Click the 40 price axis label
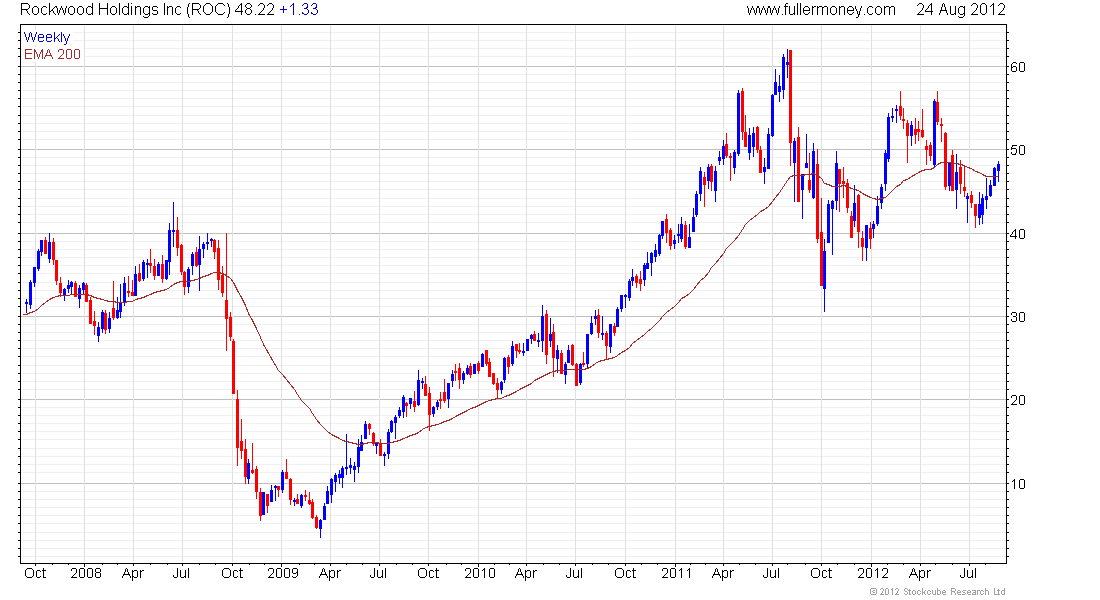Viewport: 1100px width, 600px height. pyautogui.click(x=1017, y=234)
